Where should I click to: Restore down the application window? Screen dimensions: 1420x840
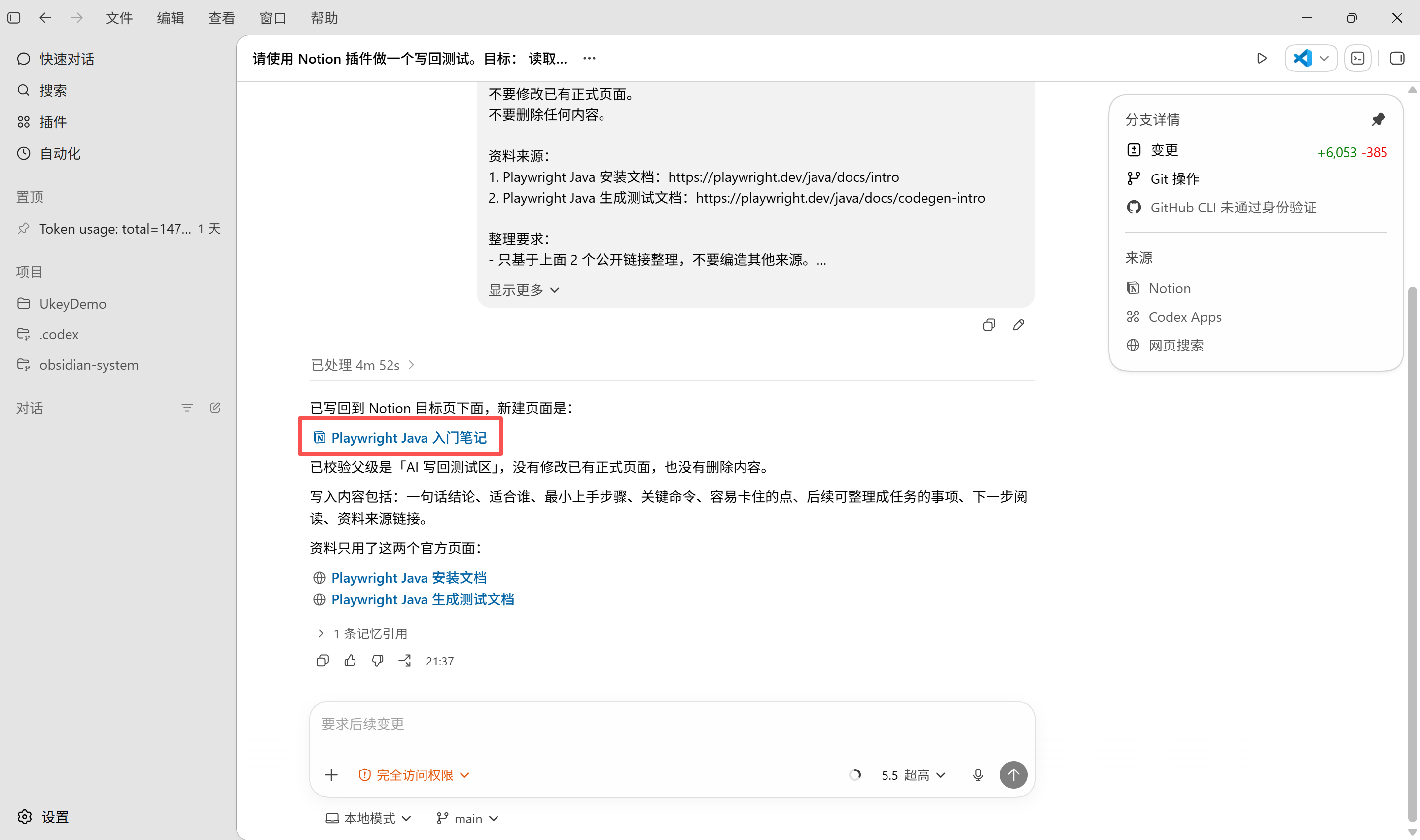click(x=1352, y=18)
